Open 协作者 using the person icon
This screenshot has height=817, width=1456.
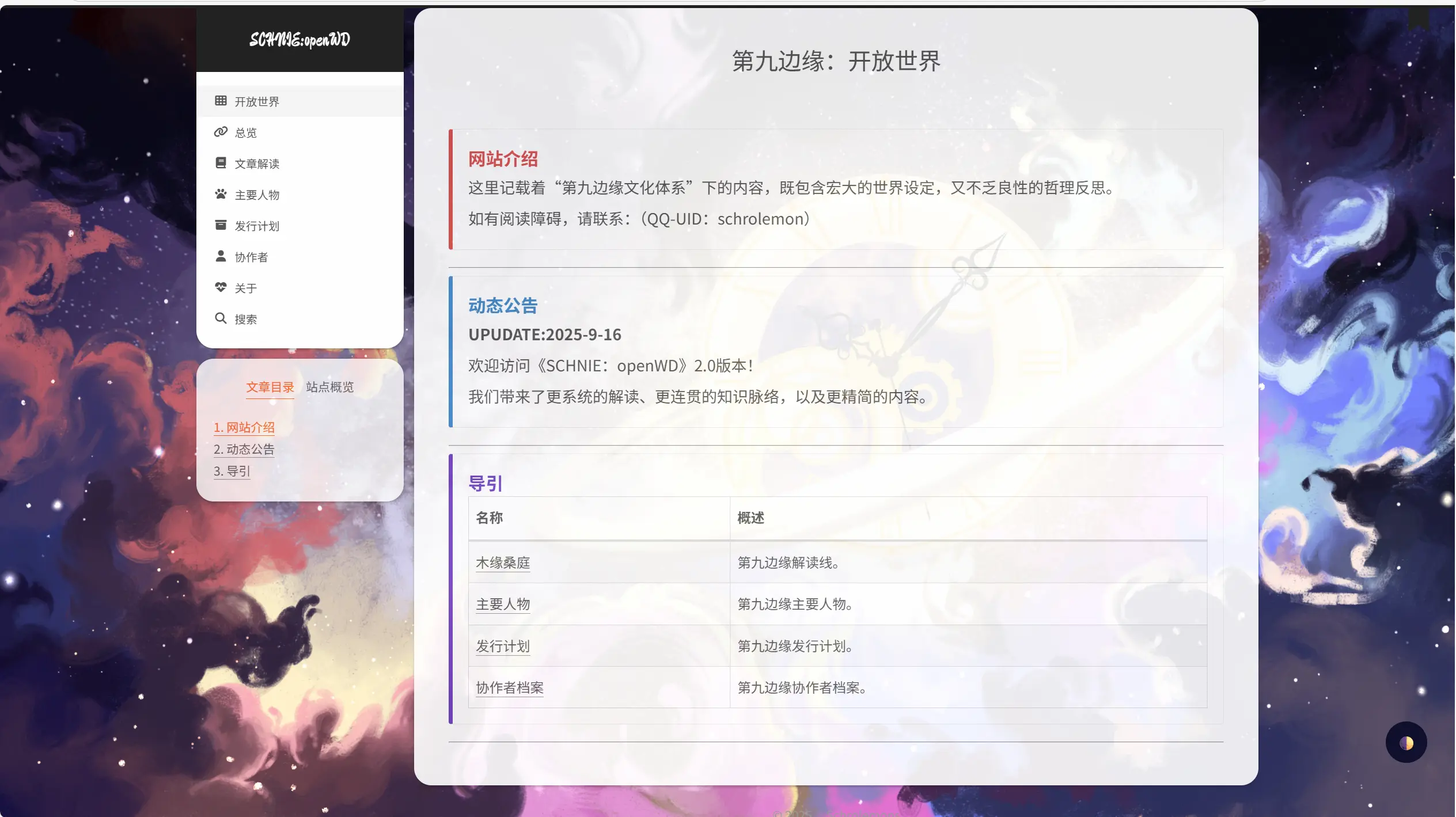[221, 256]
